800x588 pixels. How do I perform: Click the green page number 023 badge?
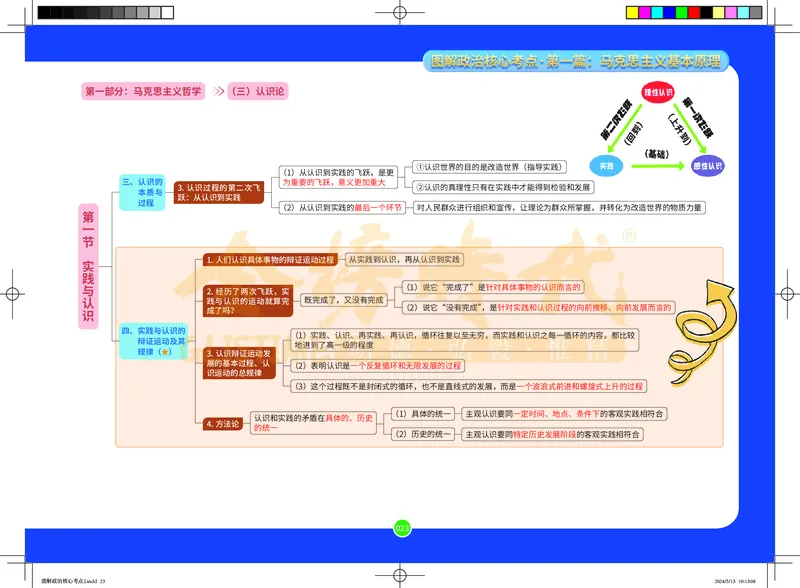402,527
